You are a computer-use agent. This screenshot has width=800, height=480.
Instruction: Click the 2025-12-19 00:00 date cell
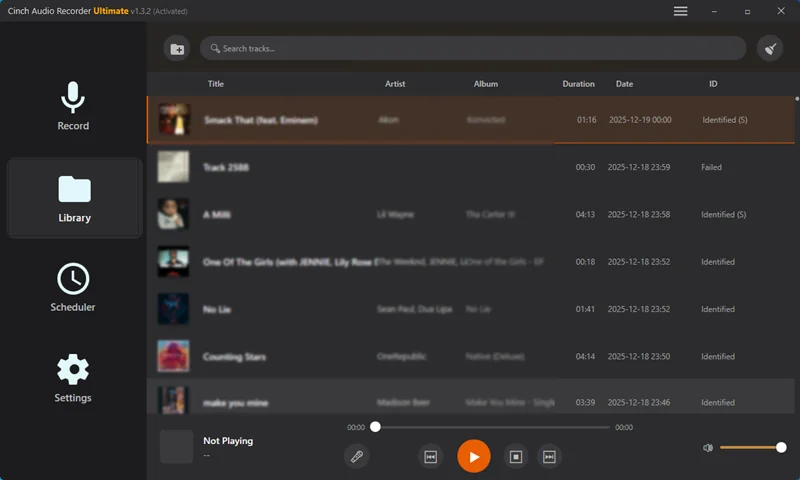click(640, 120)
